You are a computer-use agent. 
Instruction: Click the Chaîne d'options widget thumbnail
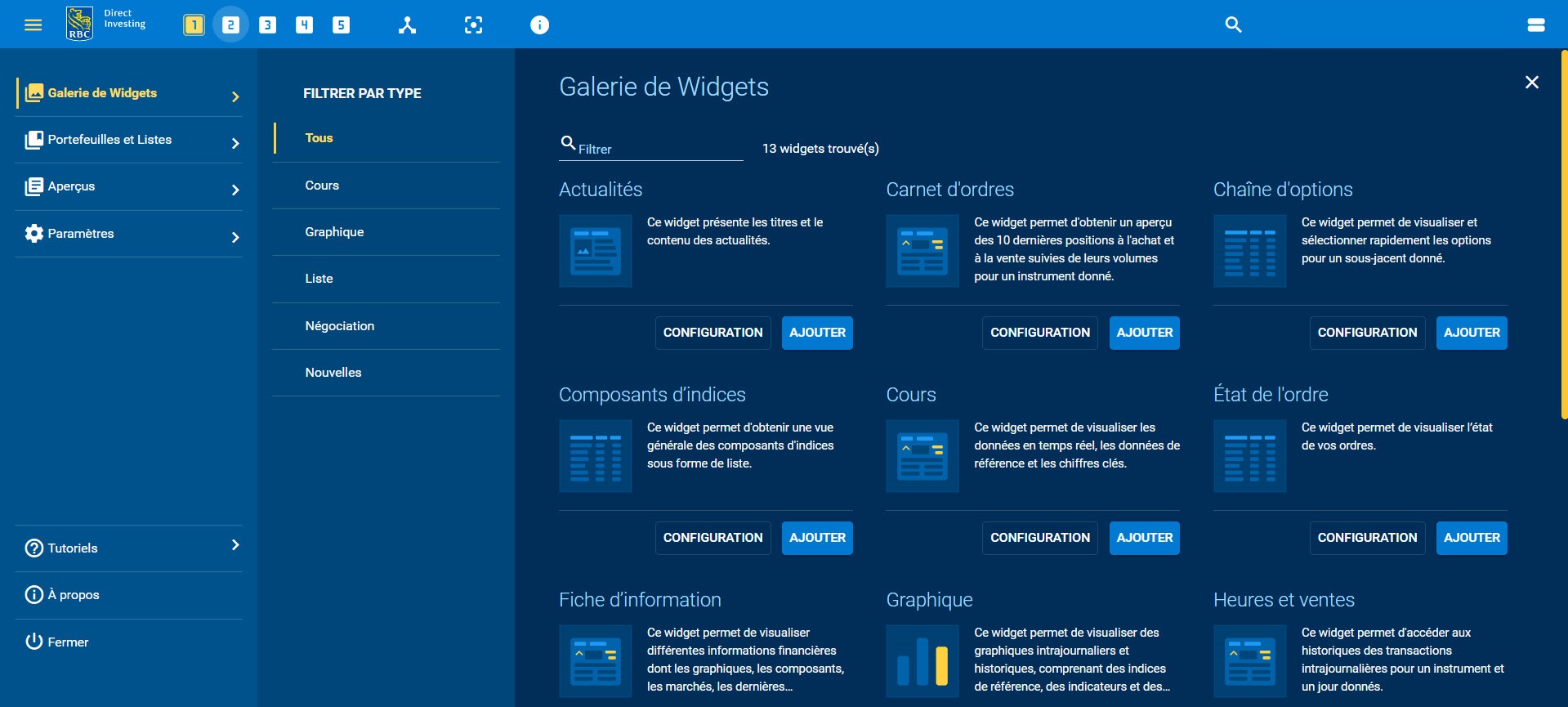1250,251
